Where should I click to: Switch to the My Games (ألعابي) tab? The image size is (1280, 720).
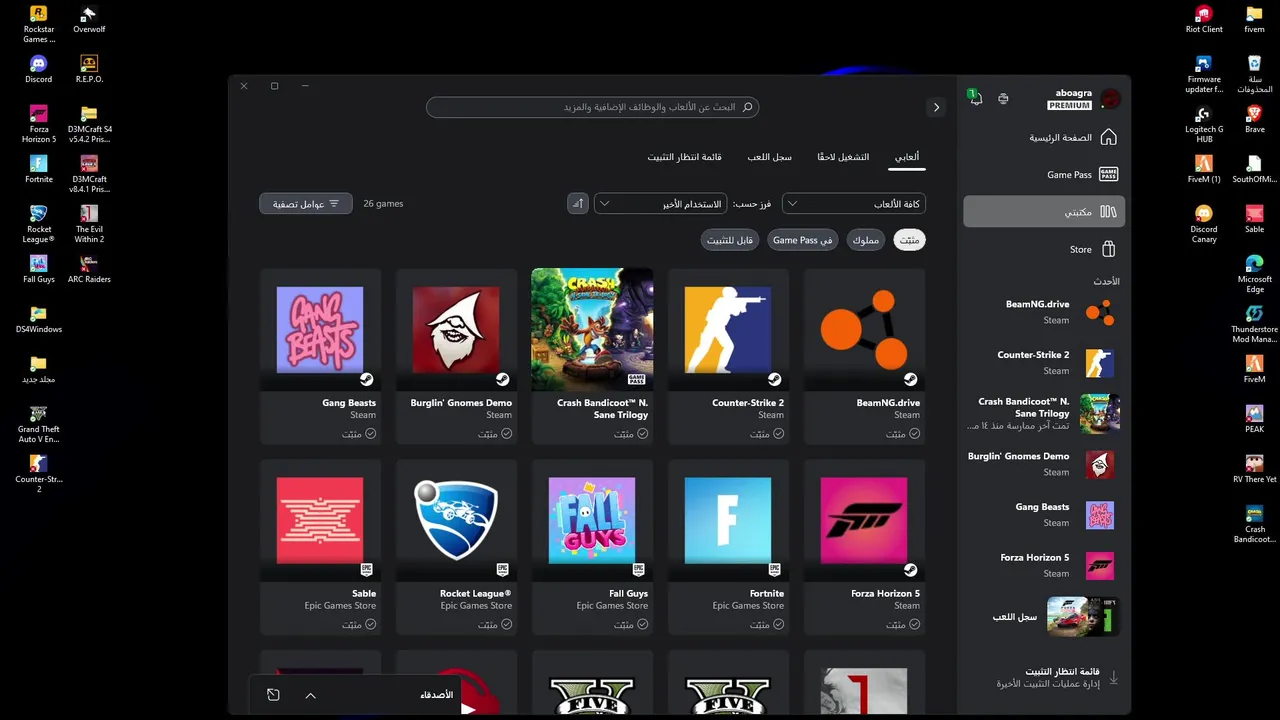tap(907, 157)
